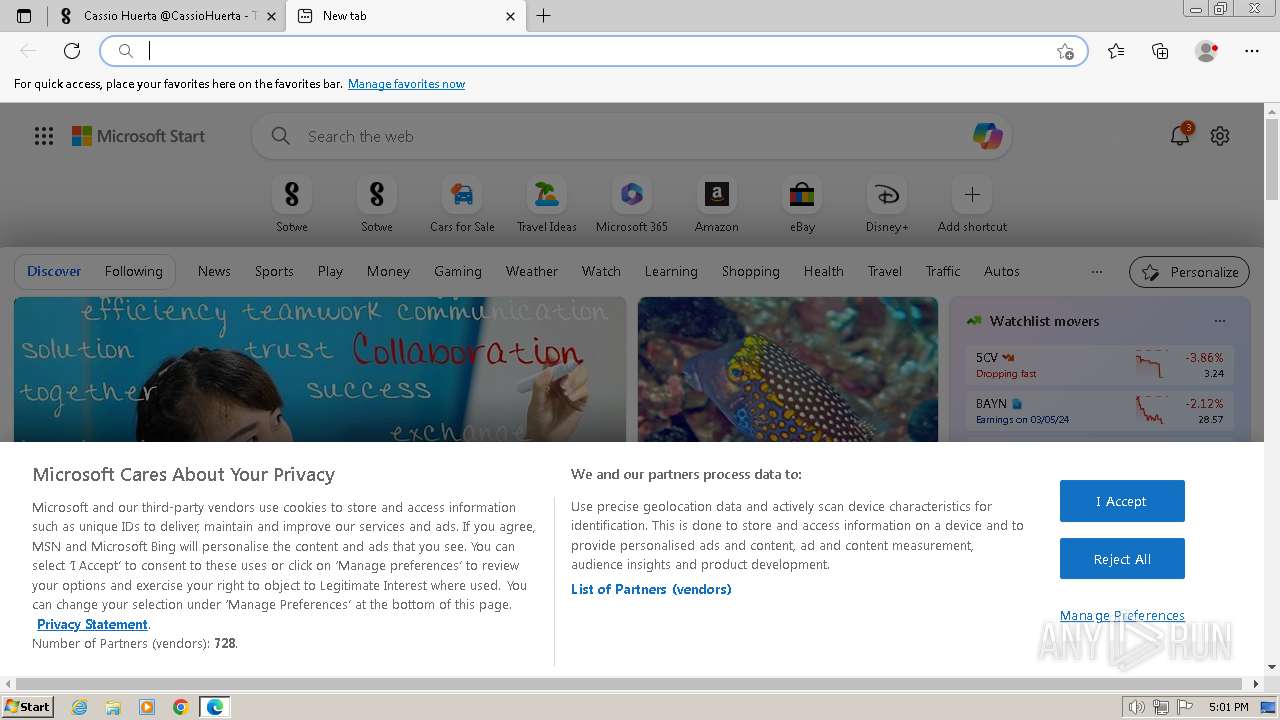Image resolution: width=1280 pixels, height=720 pixels.
Task: Open the Shopping category
Action: (751, 271)
